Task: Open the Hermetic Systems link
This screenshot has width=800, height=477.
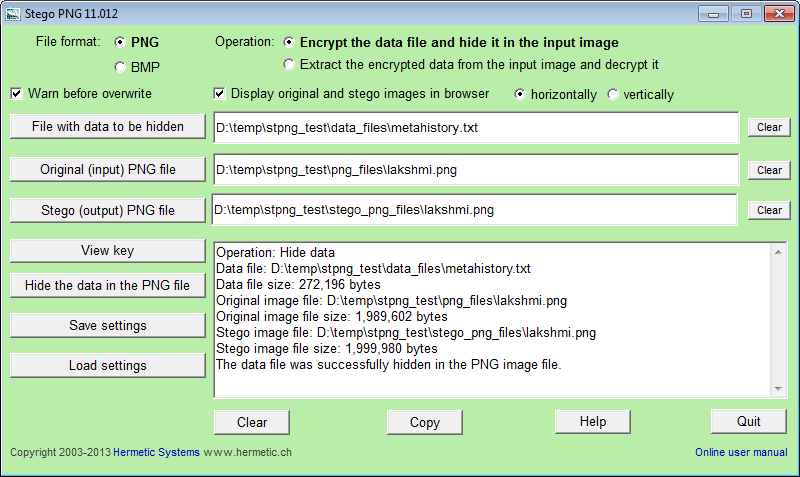Action: coord(156,453)
